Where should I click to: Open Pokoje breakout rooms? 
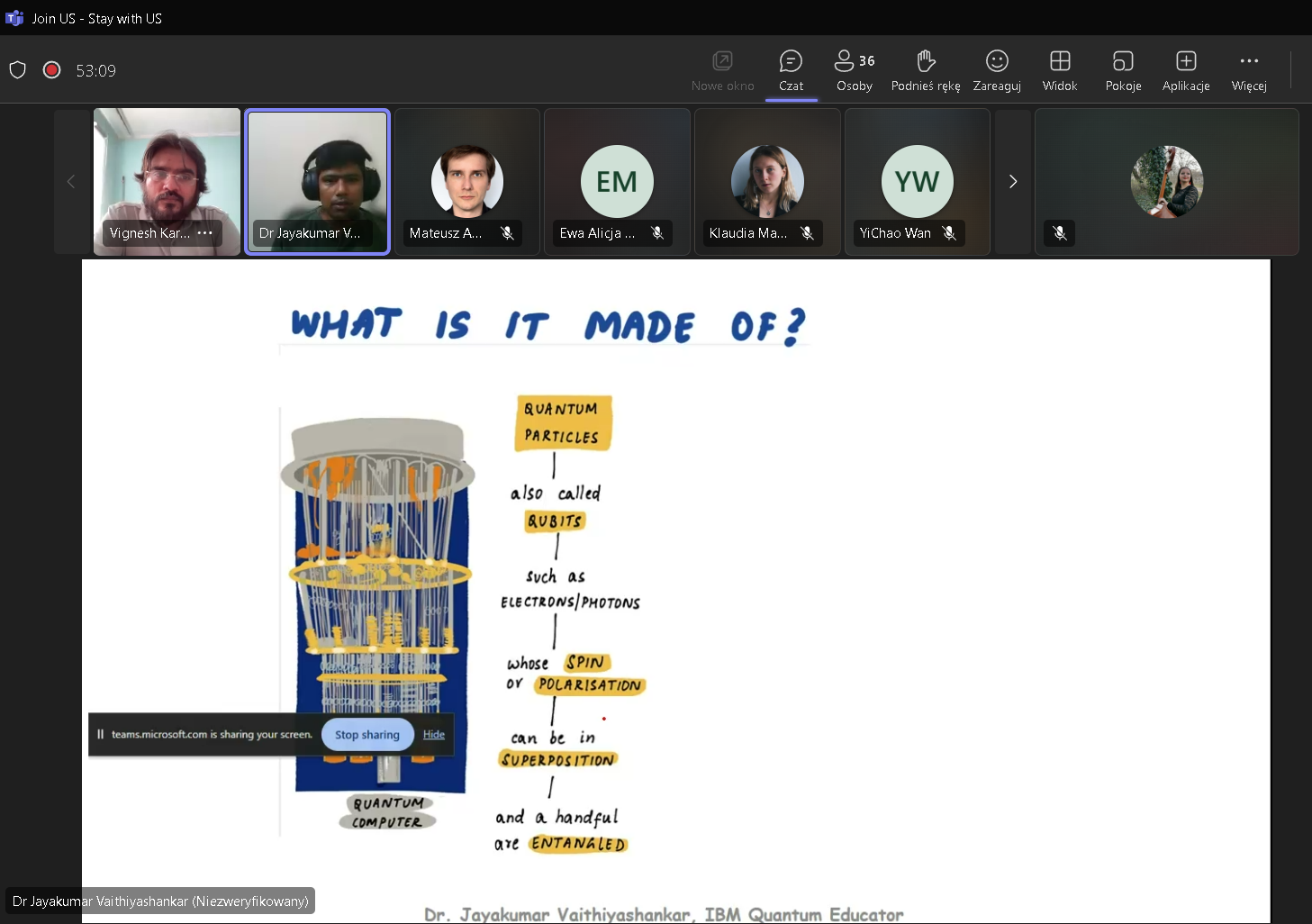pyautogui.click(x=1123, y=71)
